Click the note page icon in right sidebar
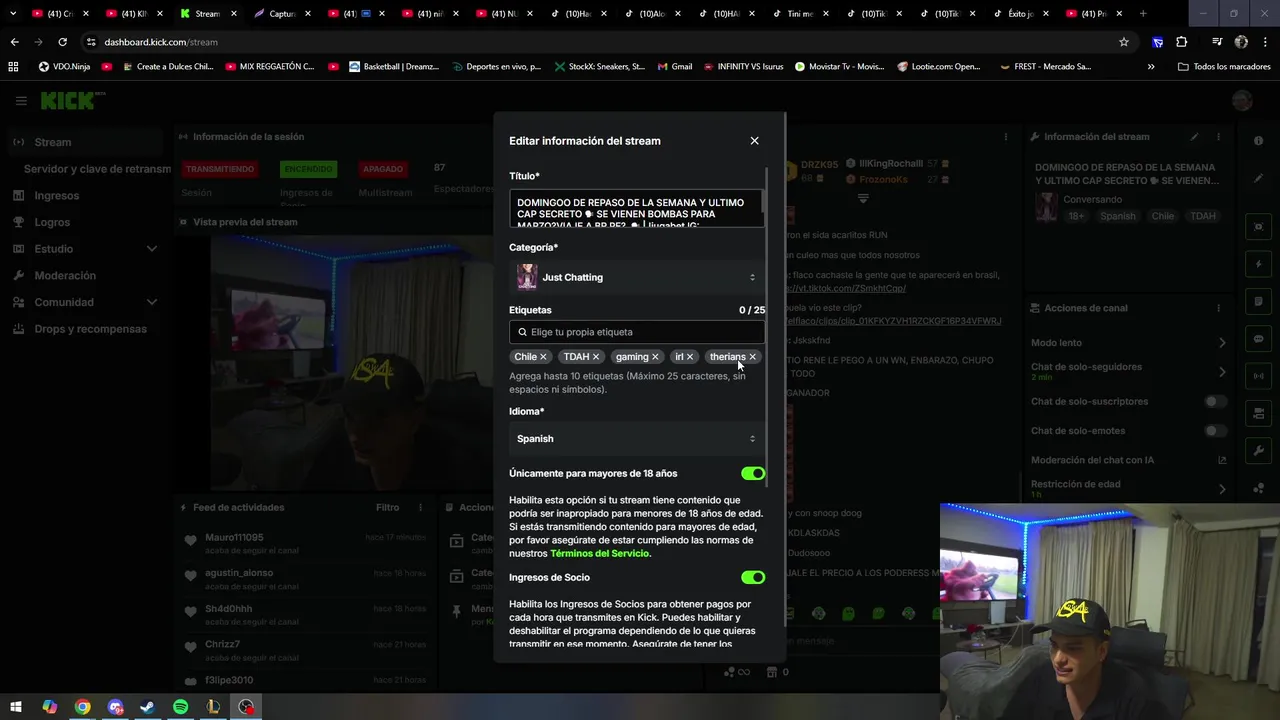Image resolution: width=1280 pixels, height=720 pixels. pyautogui.click(x=1258, y=302)
